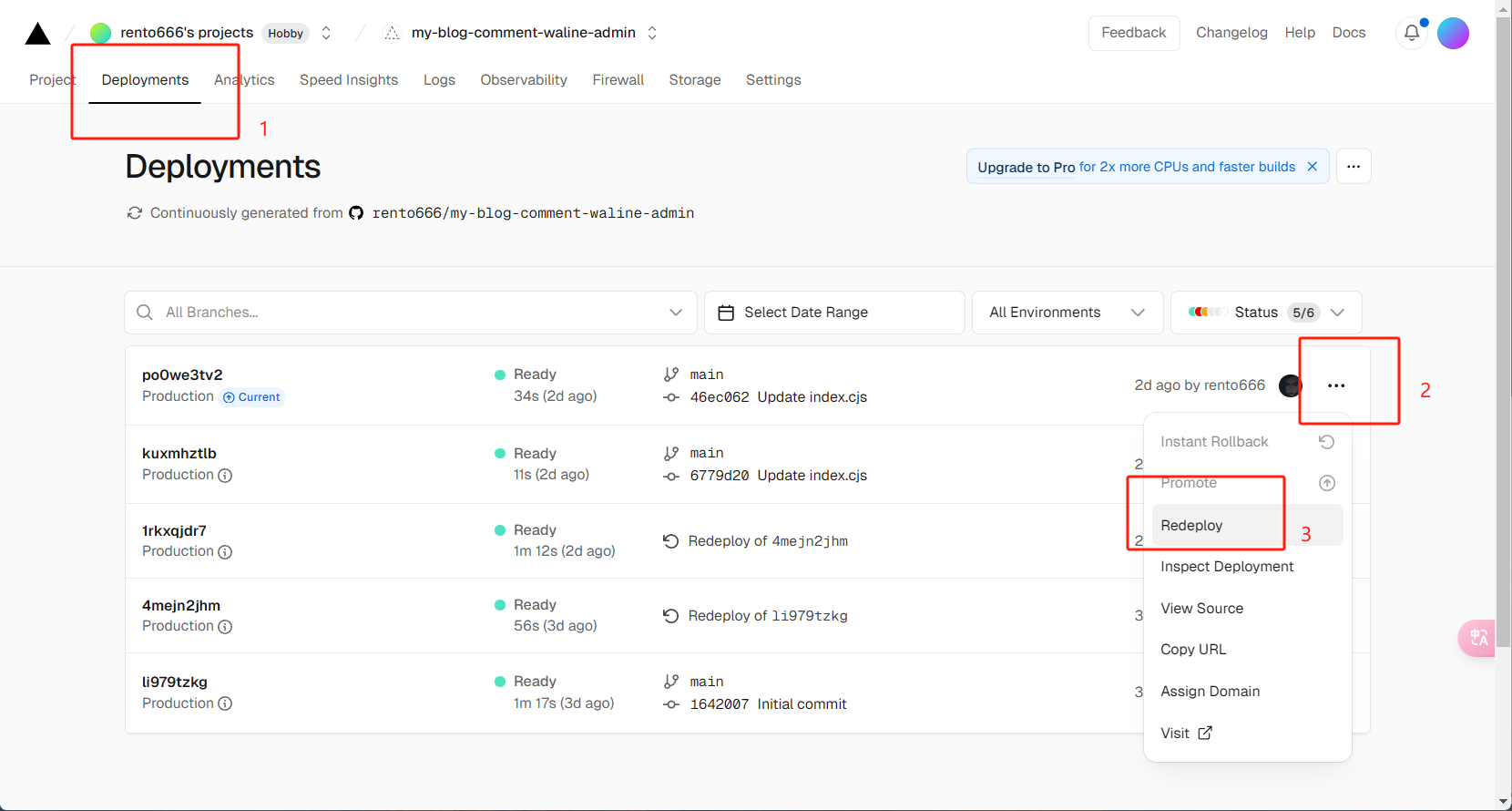Open the Docs link
This screenshot has height=811, width=1512.
tap(1349, 33)
